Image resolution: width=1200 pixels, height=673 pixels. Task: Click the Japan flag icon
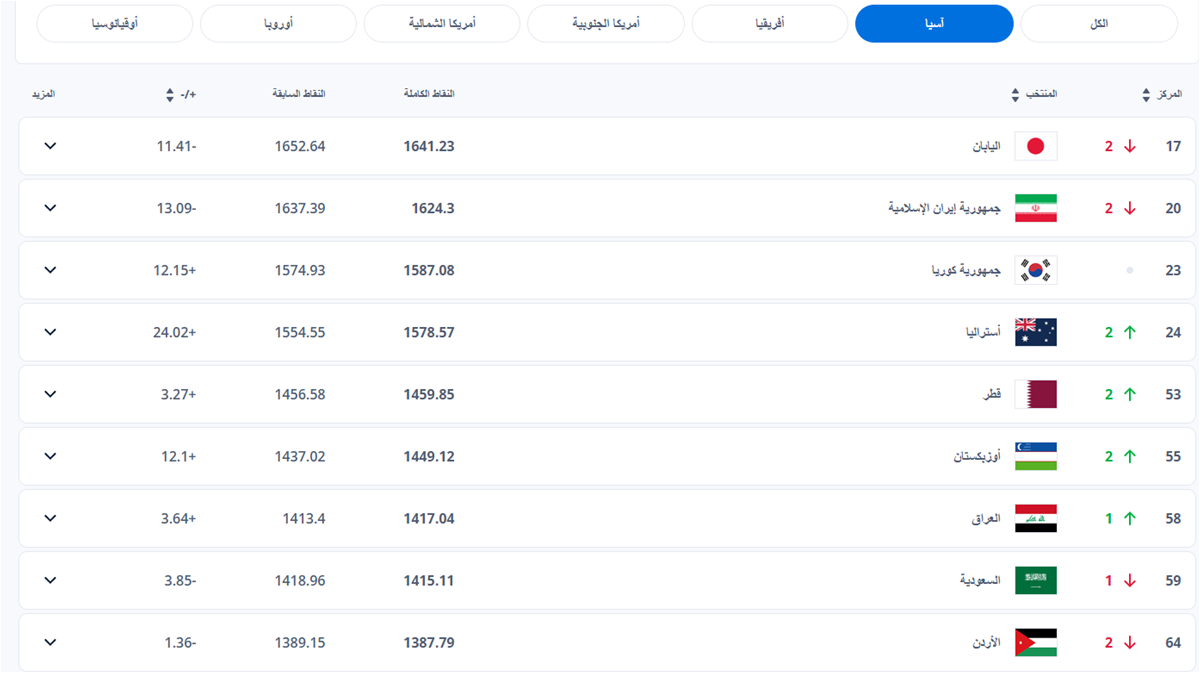coord(1035,146)
